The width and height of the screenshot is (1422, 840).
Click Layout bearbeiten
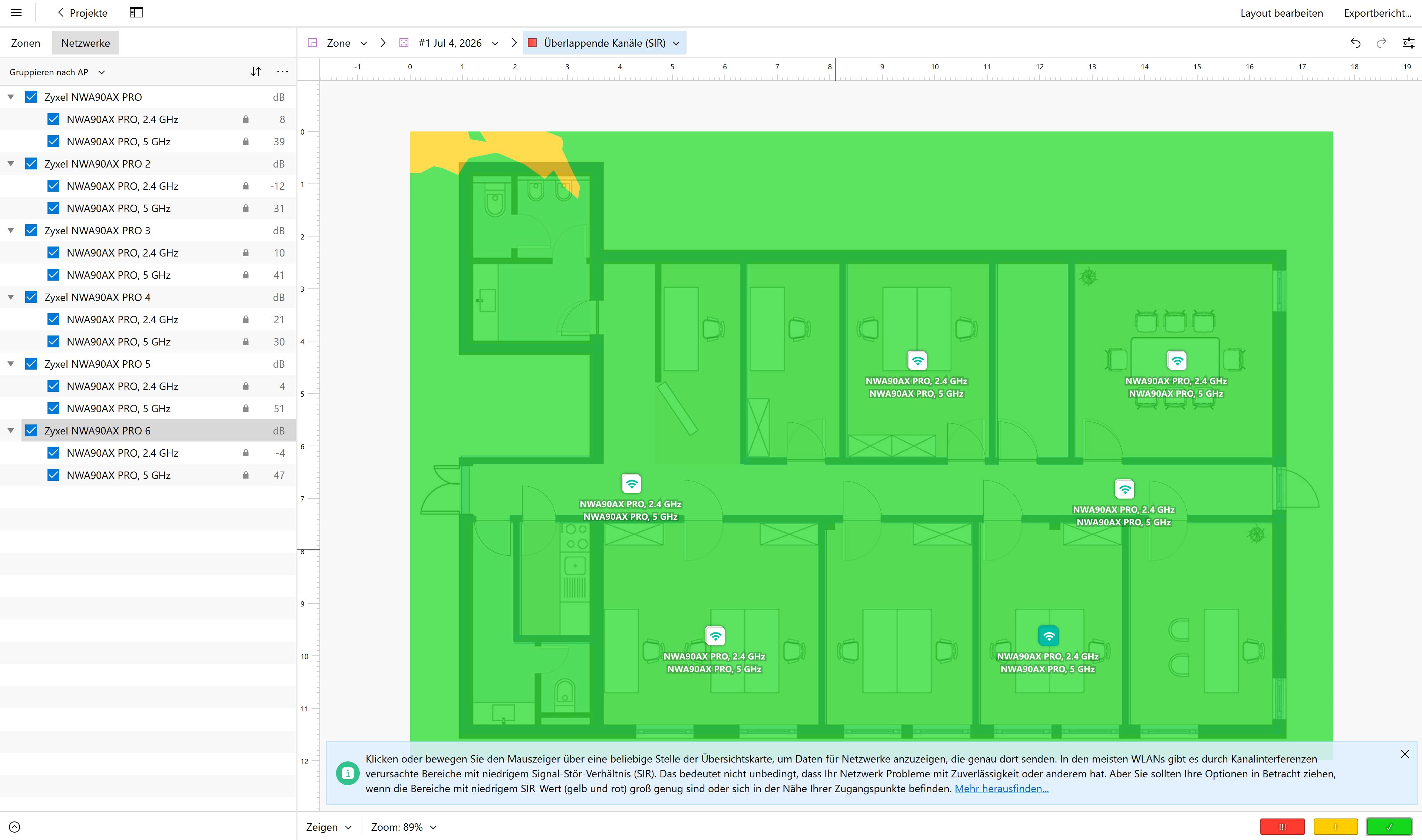click(x=1281, y=13)
